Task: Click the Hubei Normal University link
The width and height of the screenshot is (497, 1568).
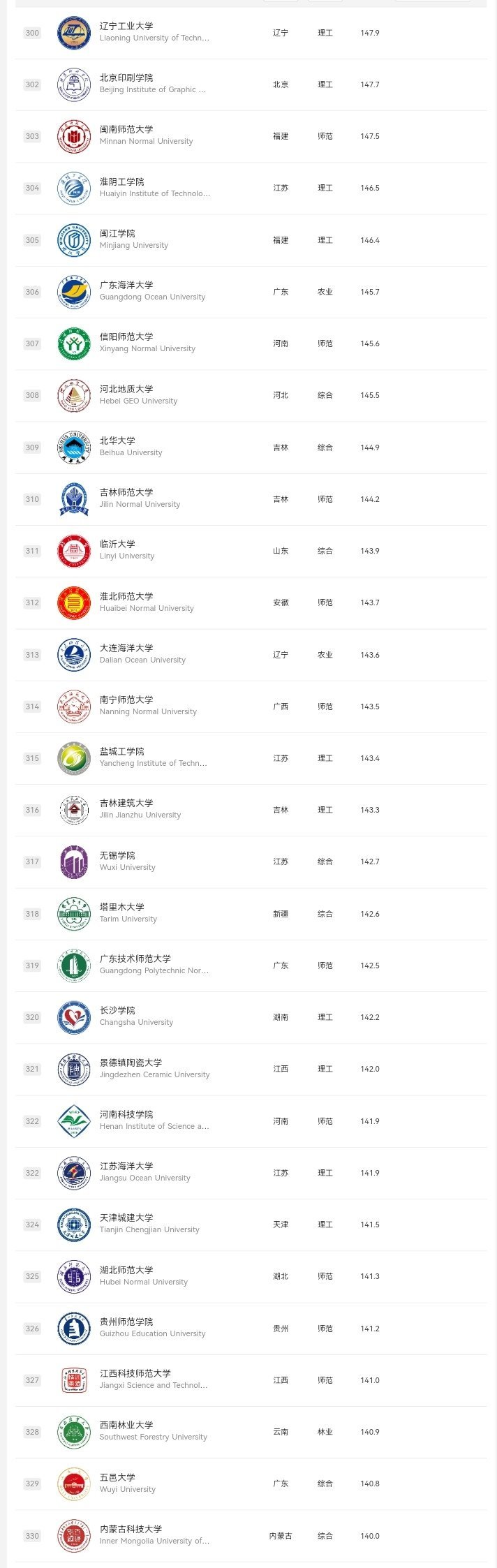Action: point(143,1282)
